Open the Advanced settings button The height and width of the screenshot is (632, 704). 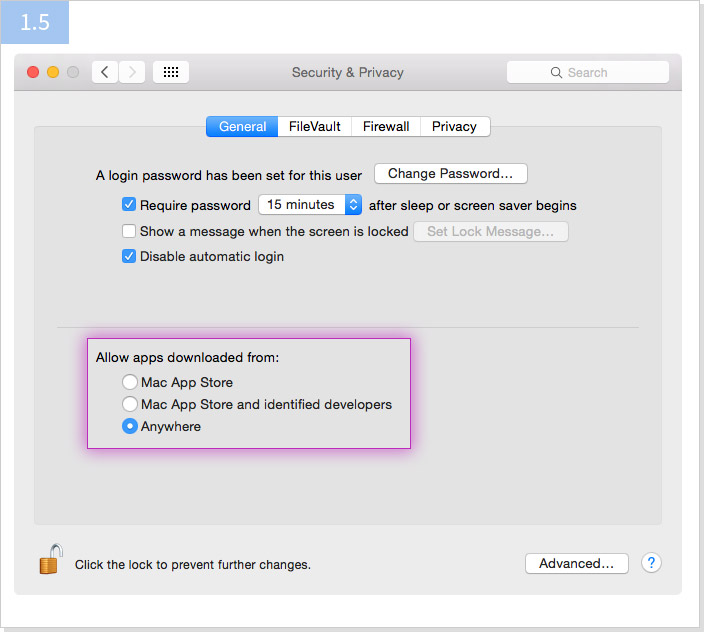[576, 563]
